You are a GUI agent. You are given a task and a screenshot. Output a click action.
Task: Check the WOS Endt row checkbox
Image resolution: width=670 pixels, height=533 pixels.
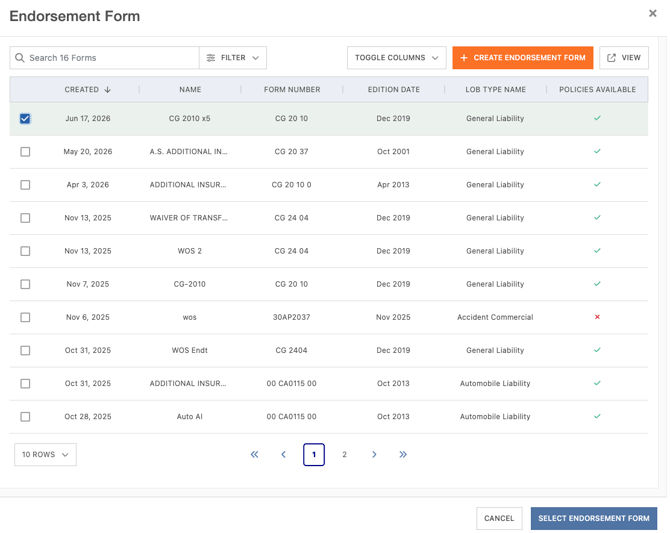[25, 350]
